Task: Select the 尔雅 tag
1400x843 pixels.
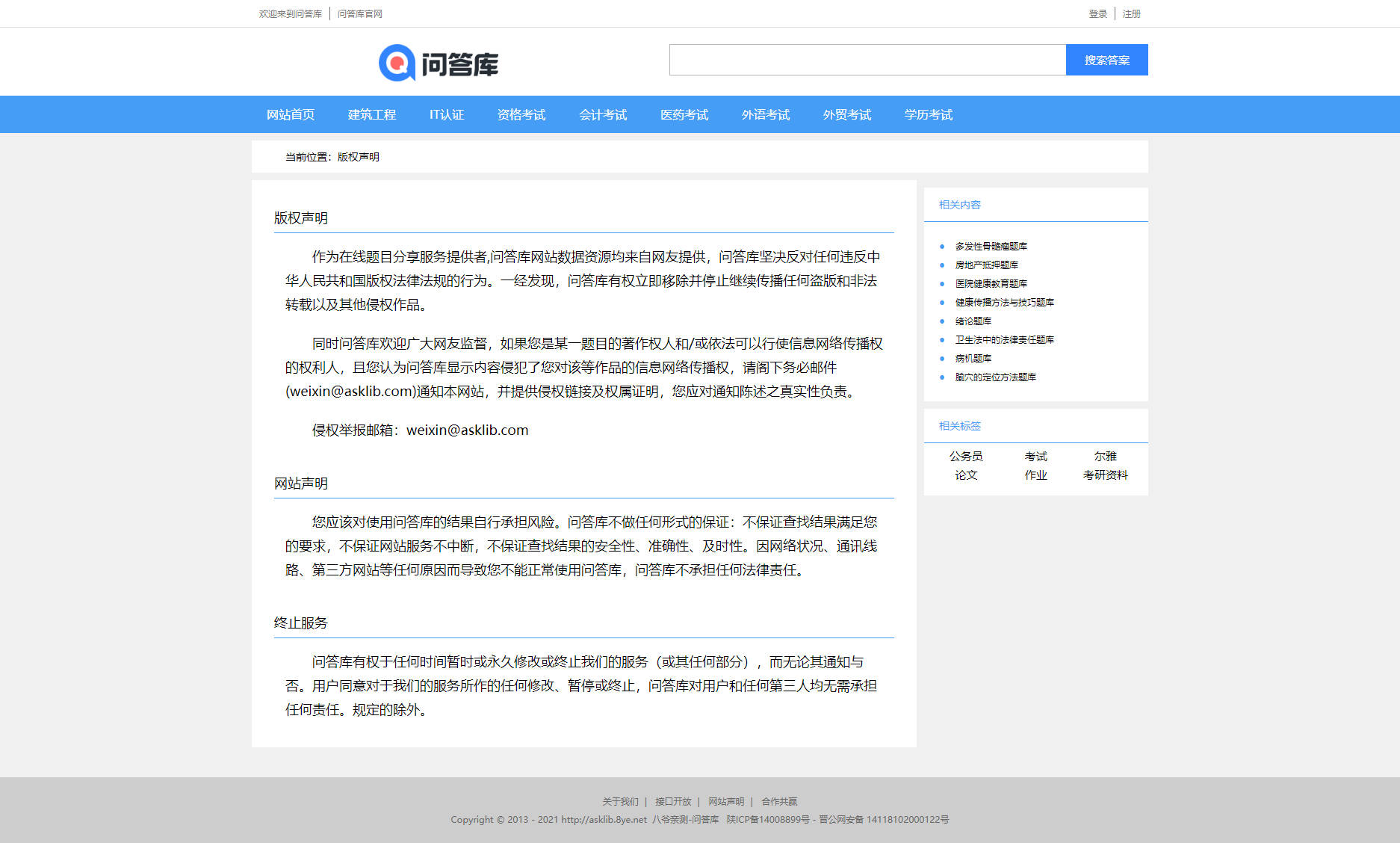Action: click(1106, 456)
